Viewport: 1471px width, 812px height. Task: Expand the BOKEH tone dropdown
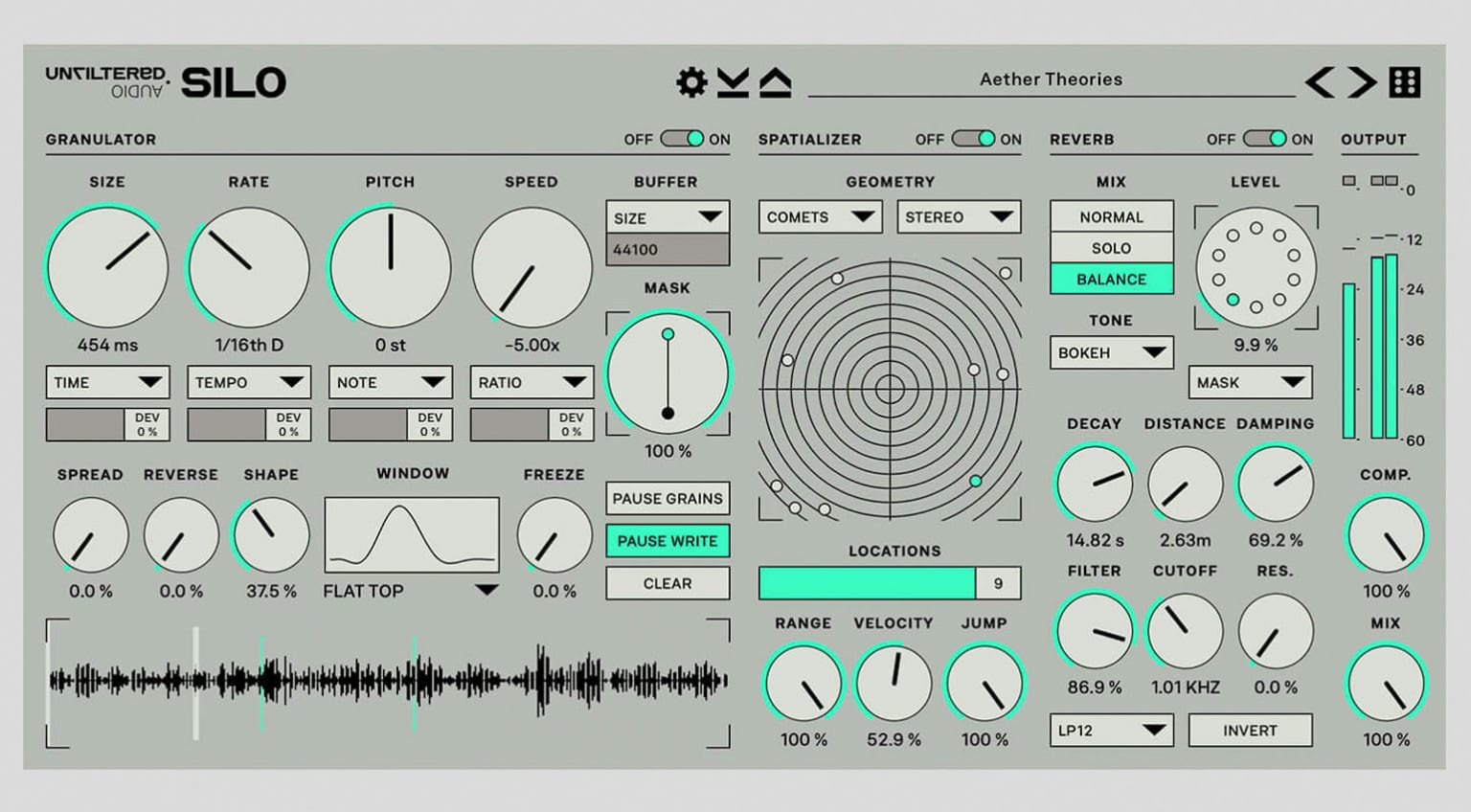1111,353
